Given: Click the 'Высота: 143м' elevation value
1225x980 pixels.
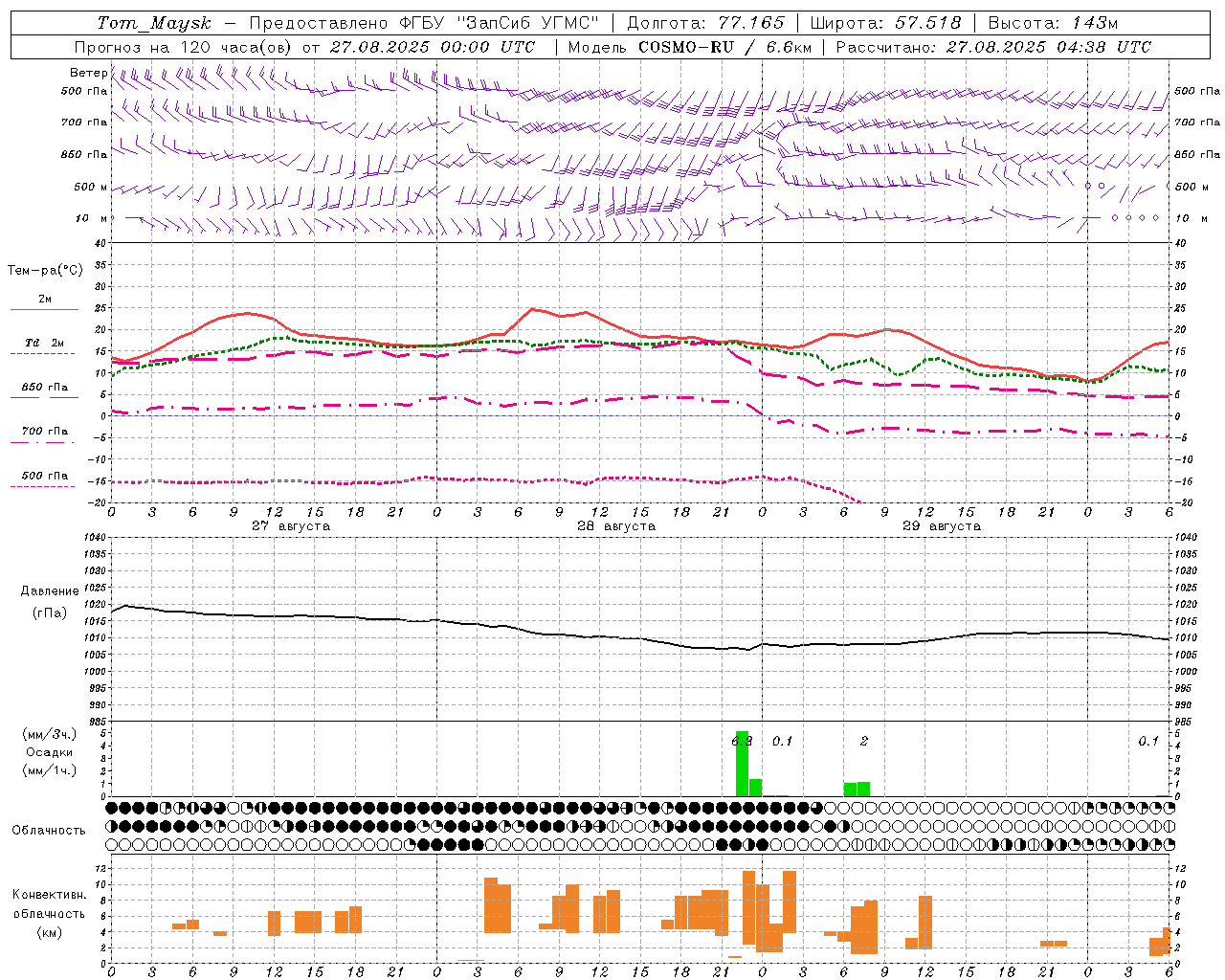Looking at the screenshot, I should [1053, 23].
